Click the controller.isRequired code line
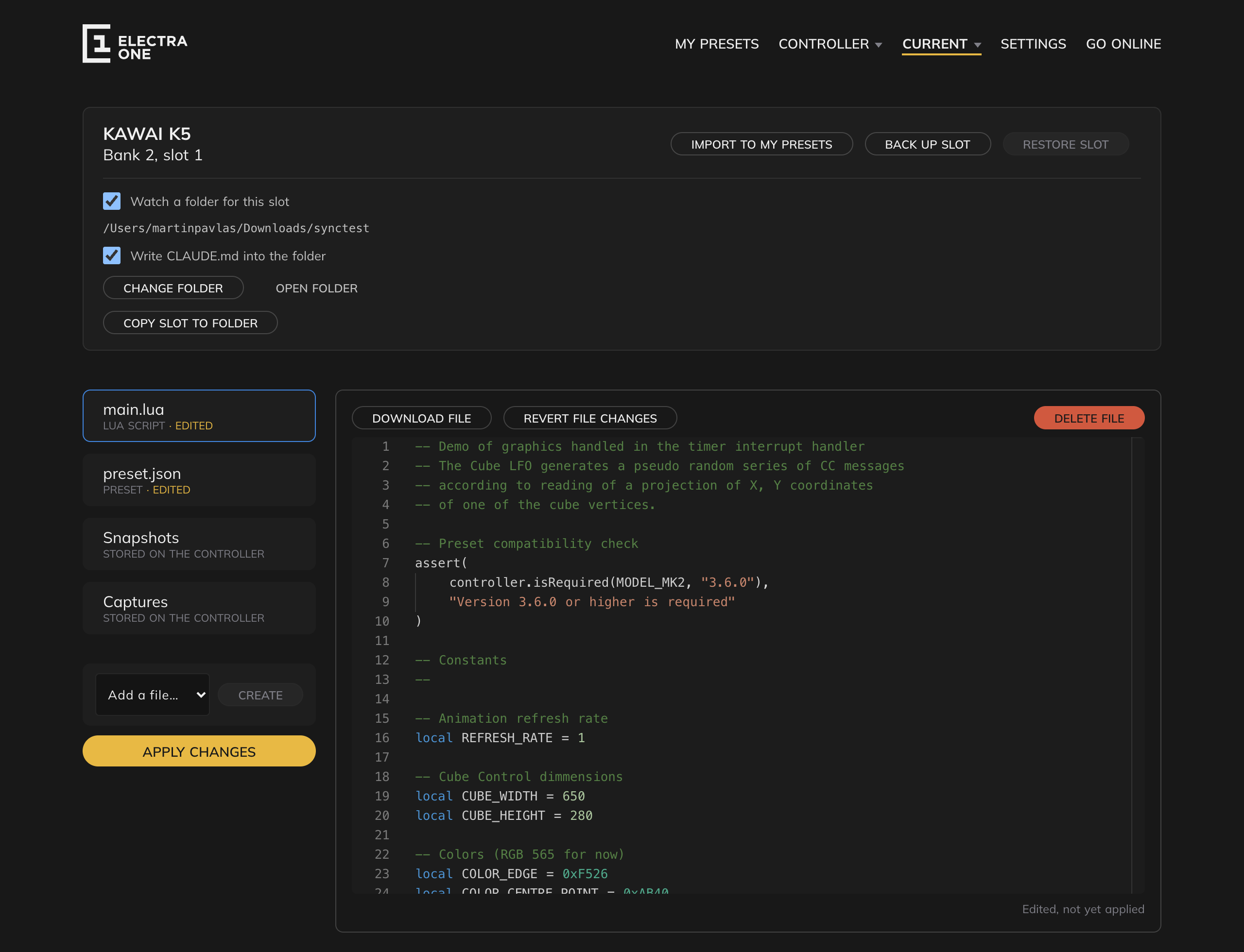This screenshot has height=952, width=1244. click(609, 582)
